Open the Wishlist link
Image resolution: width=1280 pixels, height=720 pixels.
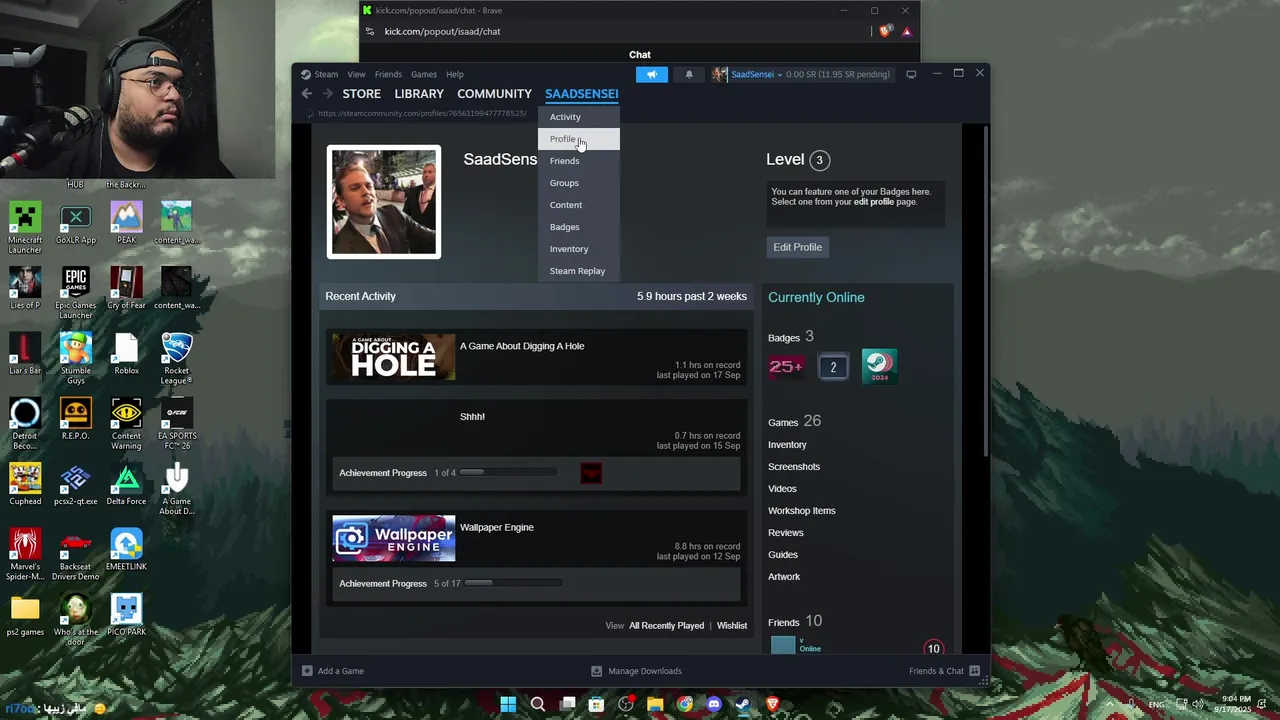coord(732,626)
